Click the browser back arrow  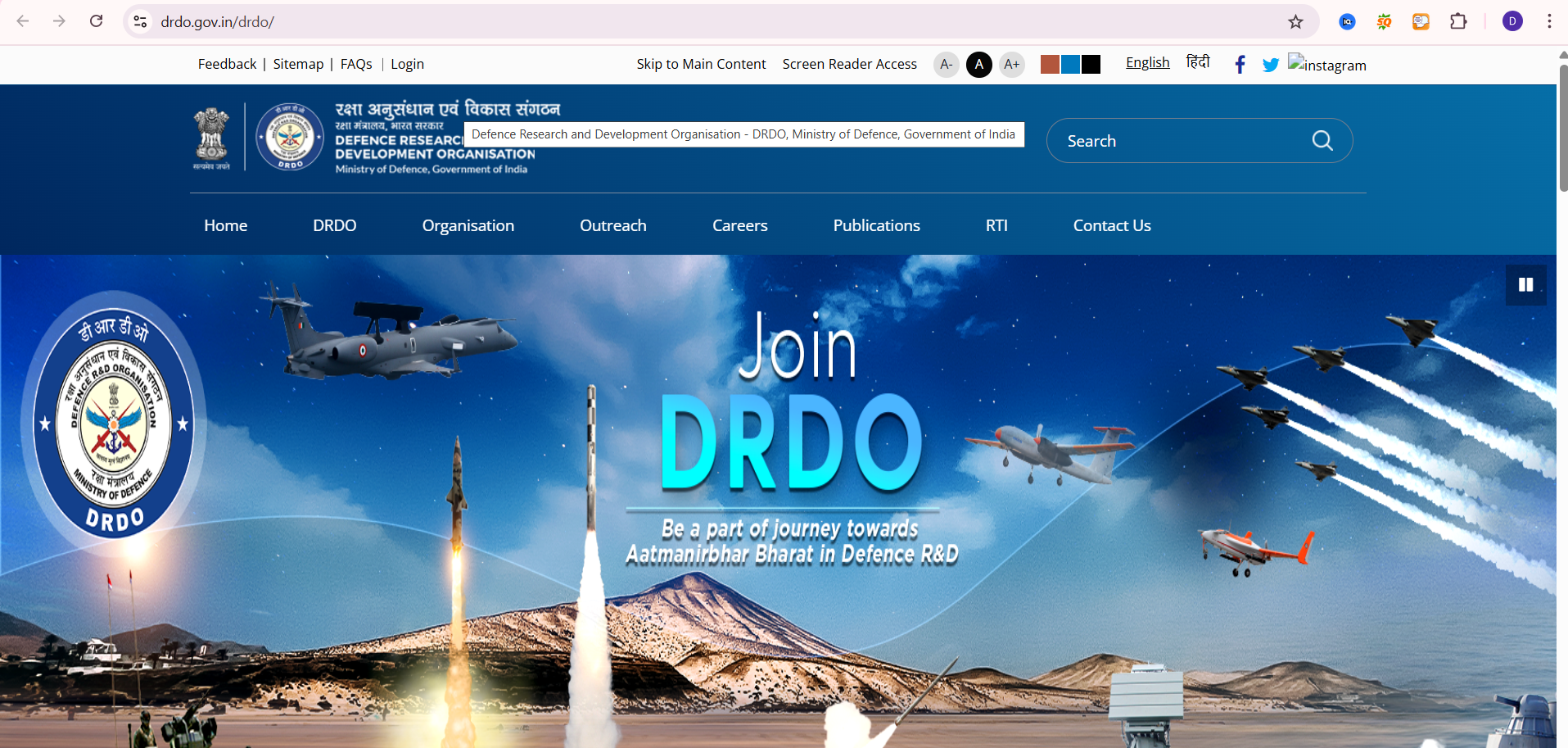[x=23, y=21]
